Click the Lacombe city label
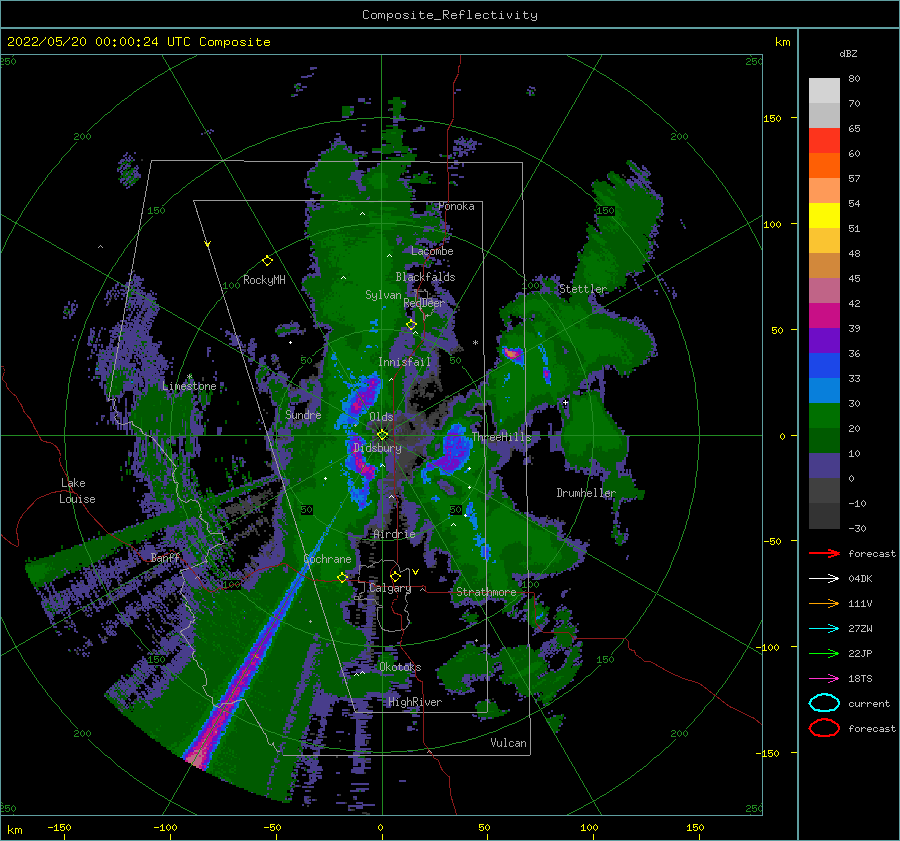900x841 pixels. pyautogui.click(x=432, y=251)
